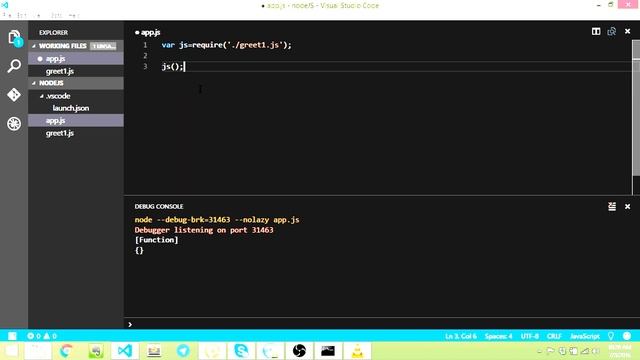Open the Search view in the activity bar

pos(14,66)
